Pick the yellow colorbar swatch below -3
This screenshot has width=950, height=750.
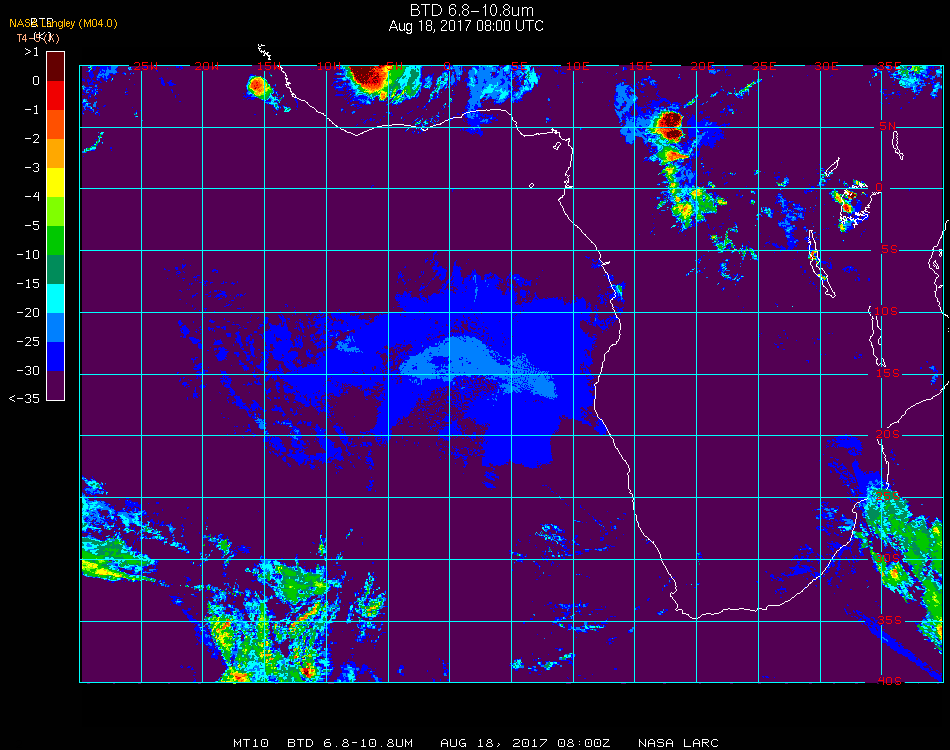pyautogui.click(x=55, y=182)
